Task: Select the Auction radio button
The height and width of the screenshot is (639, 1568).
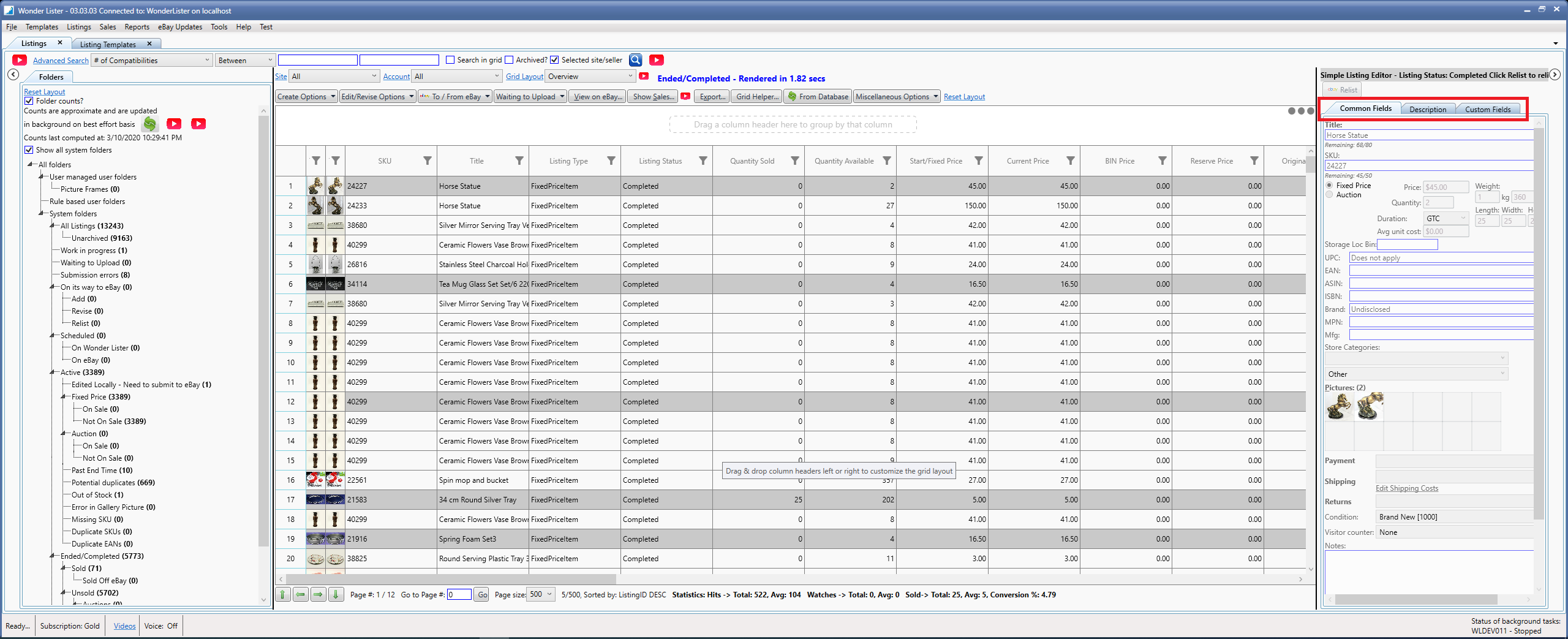Action: [x=1329, y=195]
